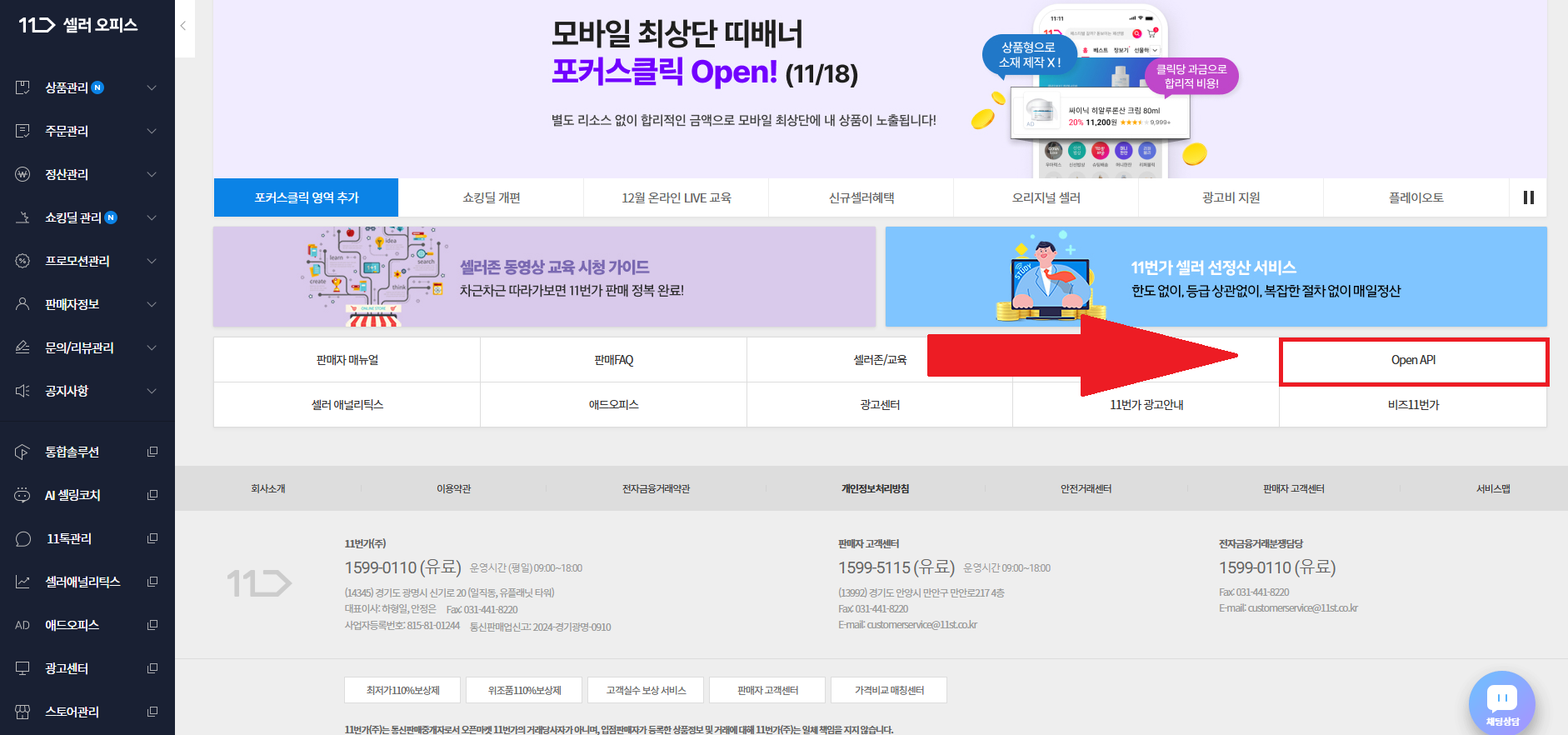Open external link icon beside 통합솔루션

coord(152,452)
